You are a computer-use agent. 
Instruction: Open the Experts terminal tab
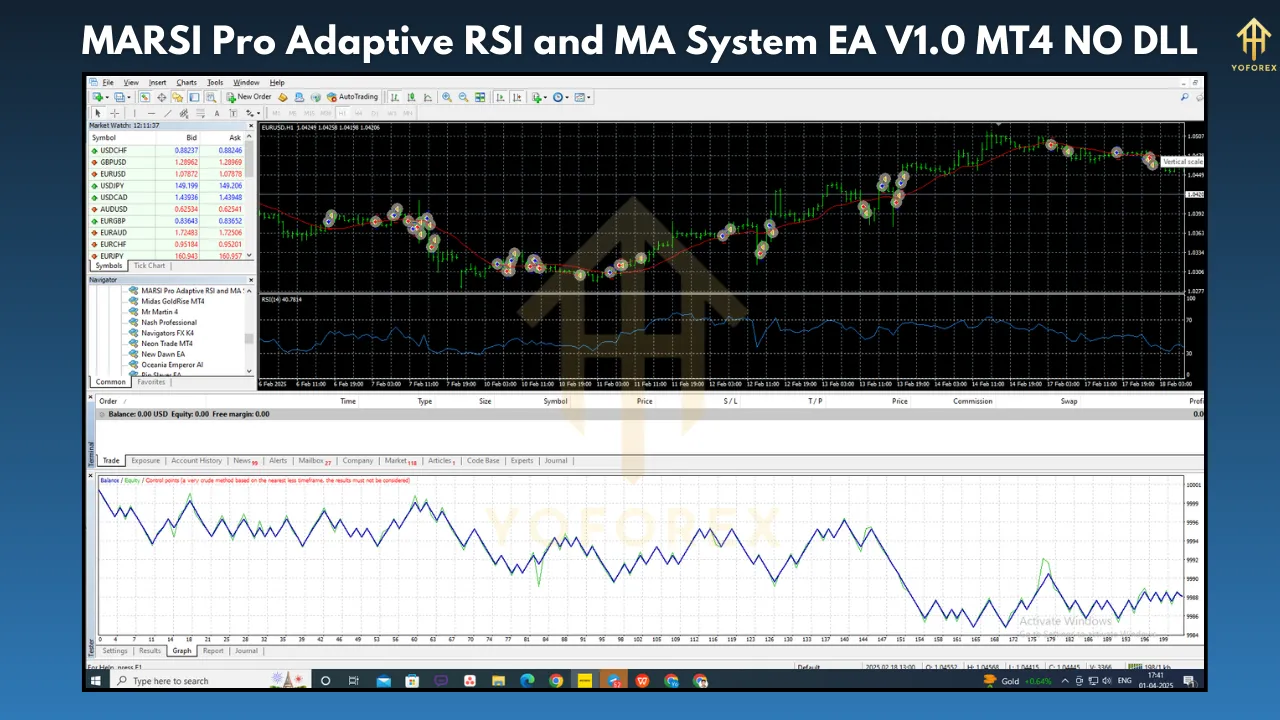(522, 461)
